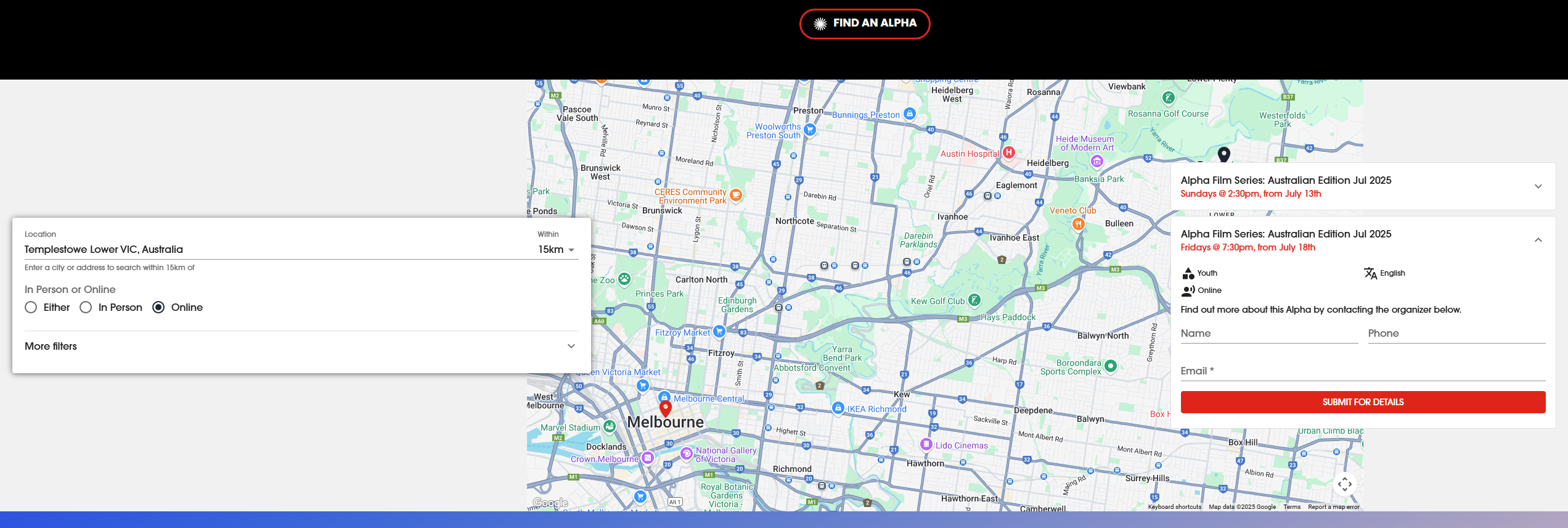The image size is (1568, 528).
Task: Click the Online format icon
Action: 1188,291
